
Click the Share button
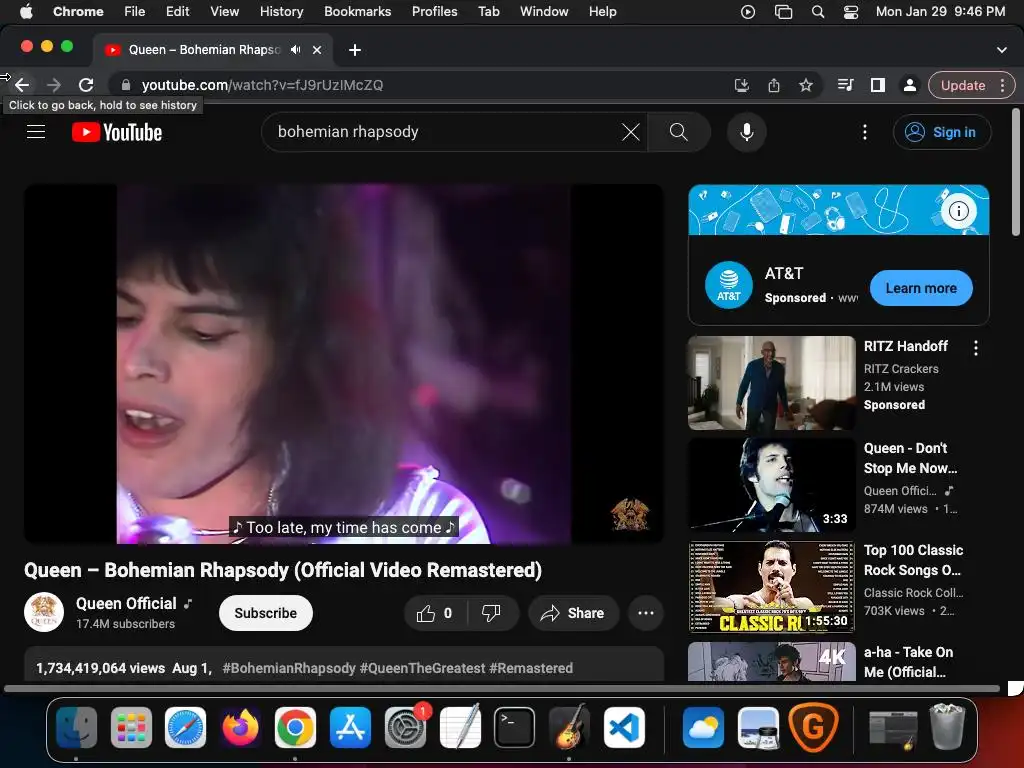[573, 613]
